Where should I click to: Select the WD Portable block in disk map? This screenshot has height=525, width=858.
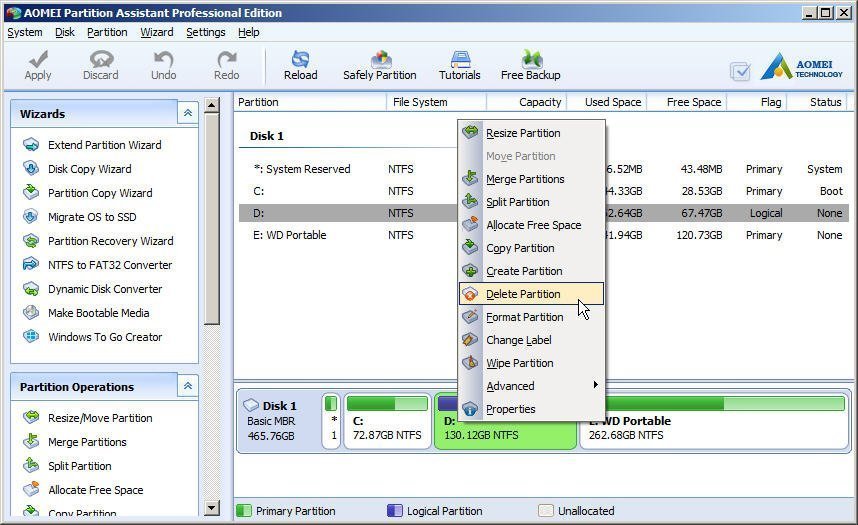(x=713, y=421)
